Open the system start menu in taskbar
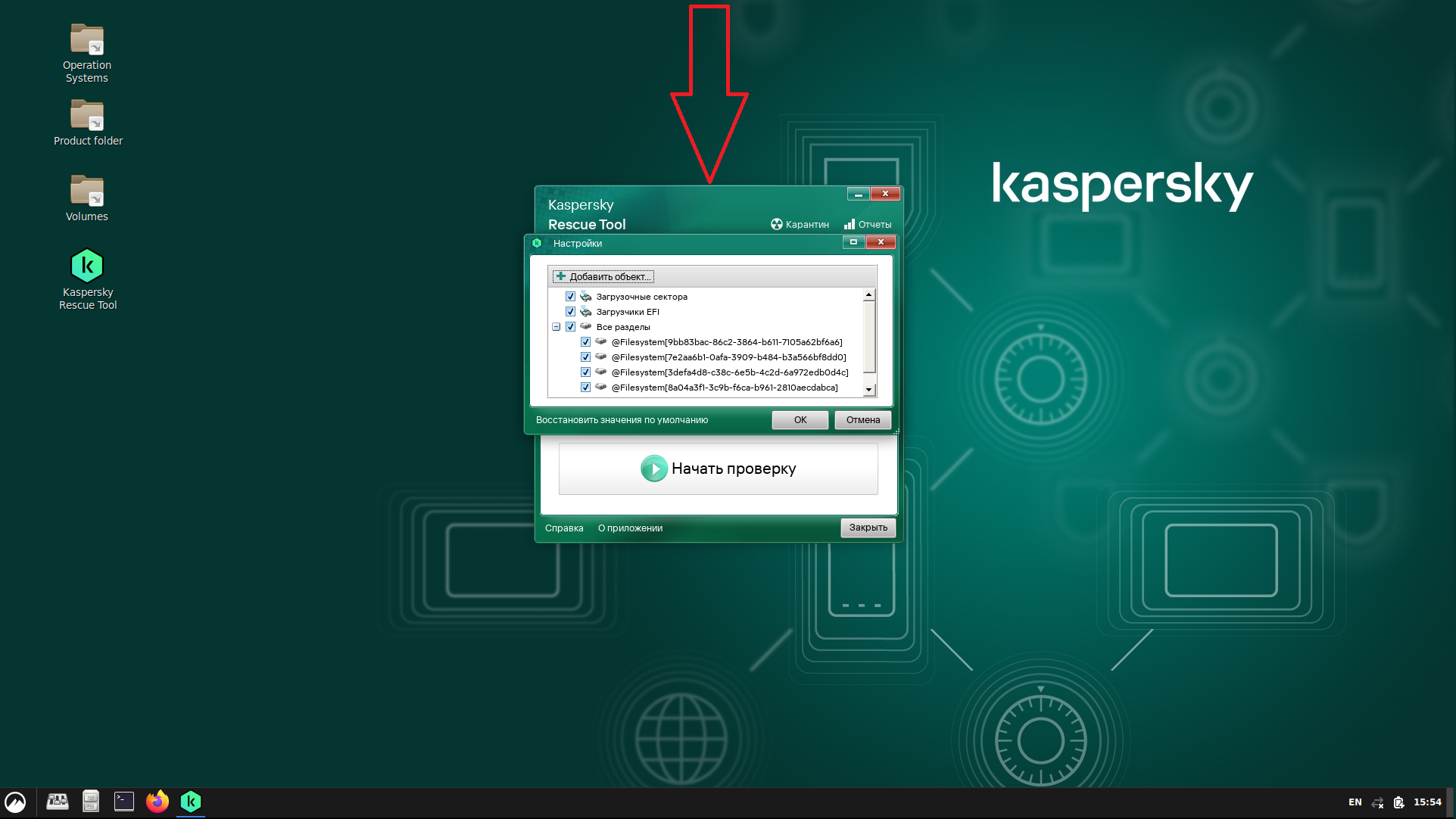 coord(15,802)
